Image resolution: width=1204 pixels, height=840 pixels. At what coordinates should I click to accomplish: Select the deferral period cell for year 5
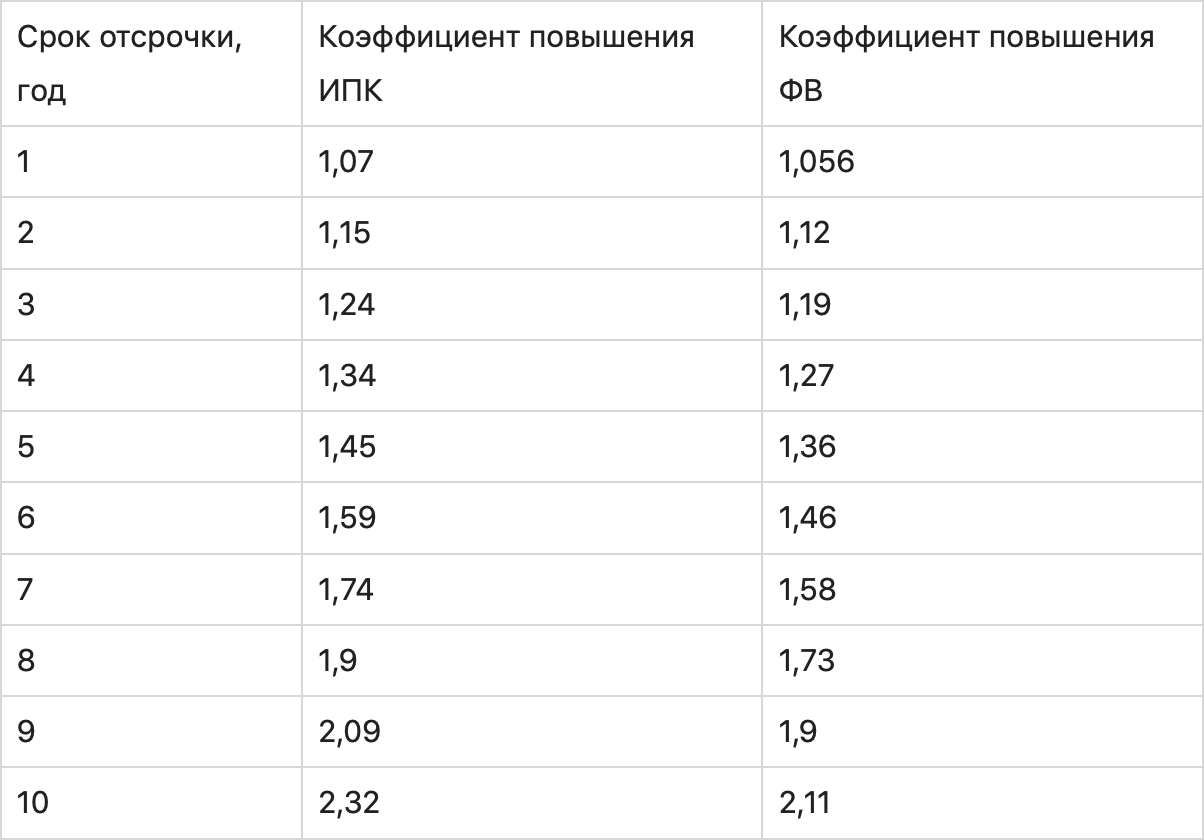pos(26,446)
